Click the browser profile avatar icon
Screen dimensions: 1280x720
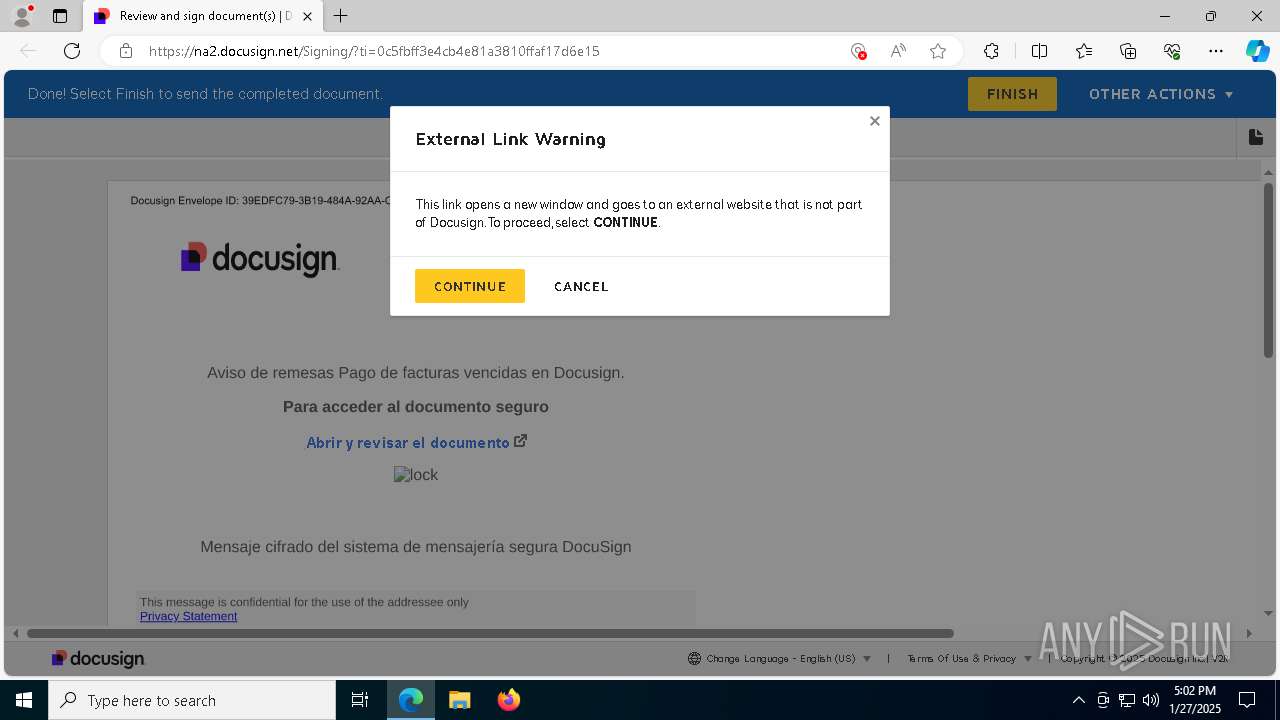pyautogui.click(x=22, y=16)
